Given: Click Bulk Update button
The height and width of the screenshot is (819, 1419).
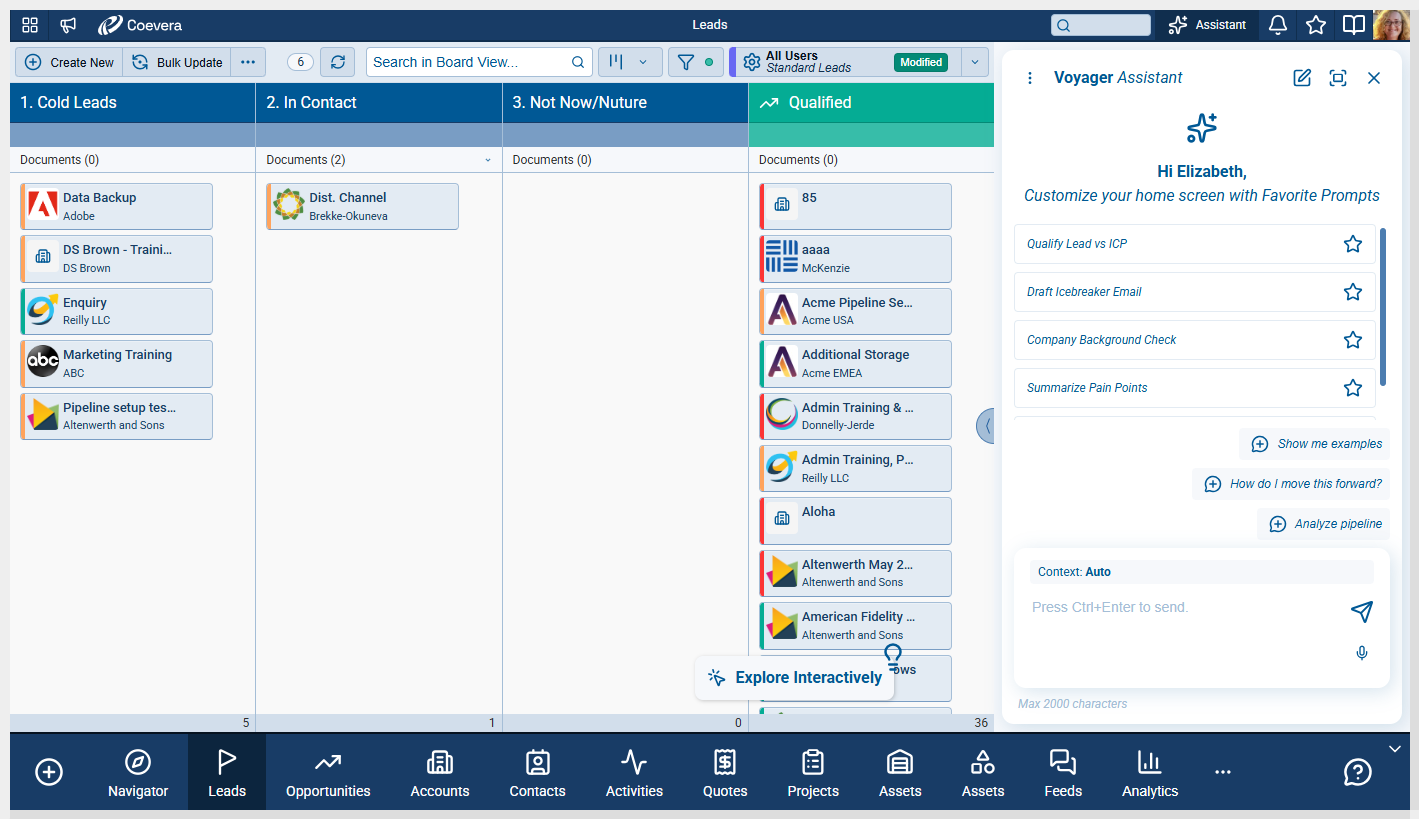Looking at the screenshot, I should pos(177,62).
